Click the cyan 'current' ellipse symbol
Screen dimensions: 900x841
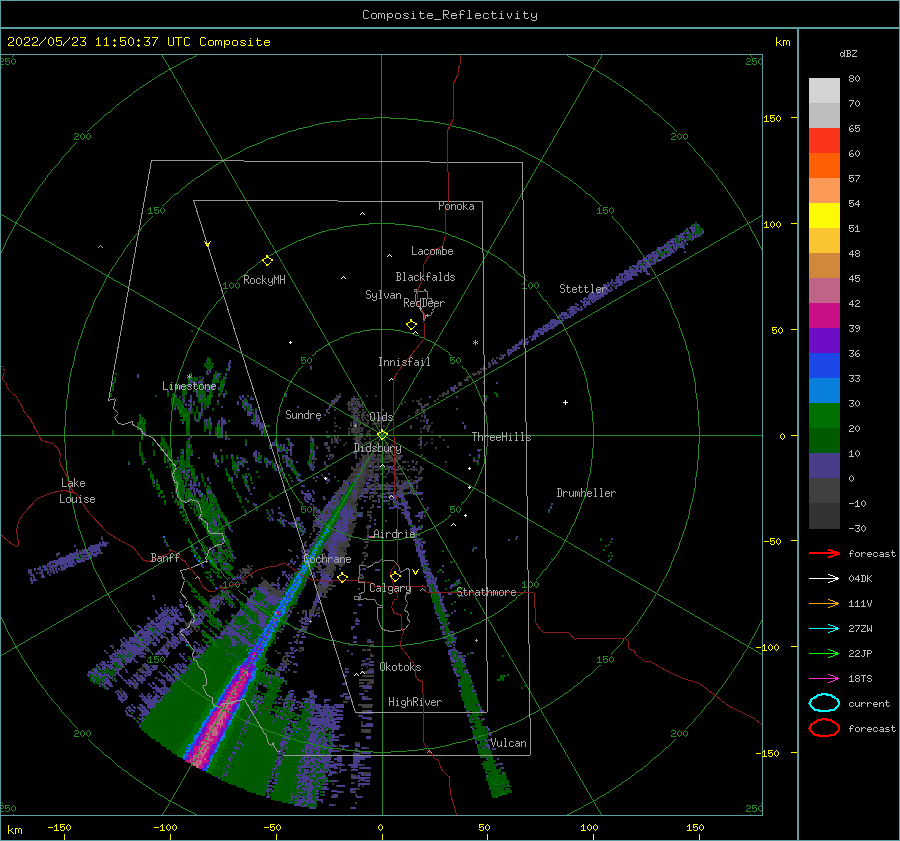click(x=824, y=703)
